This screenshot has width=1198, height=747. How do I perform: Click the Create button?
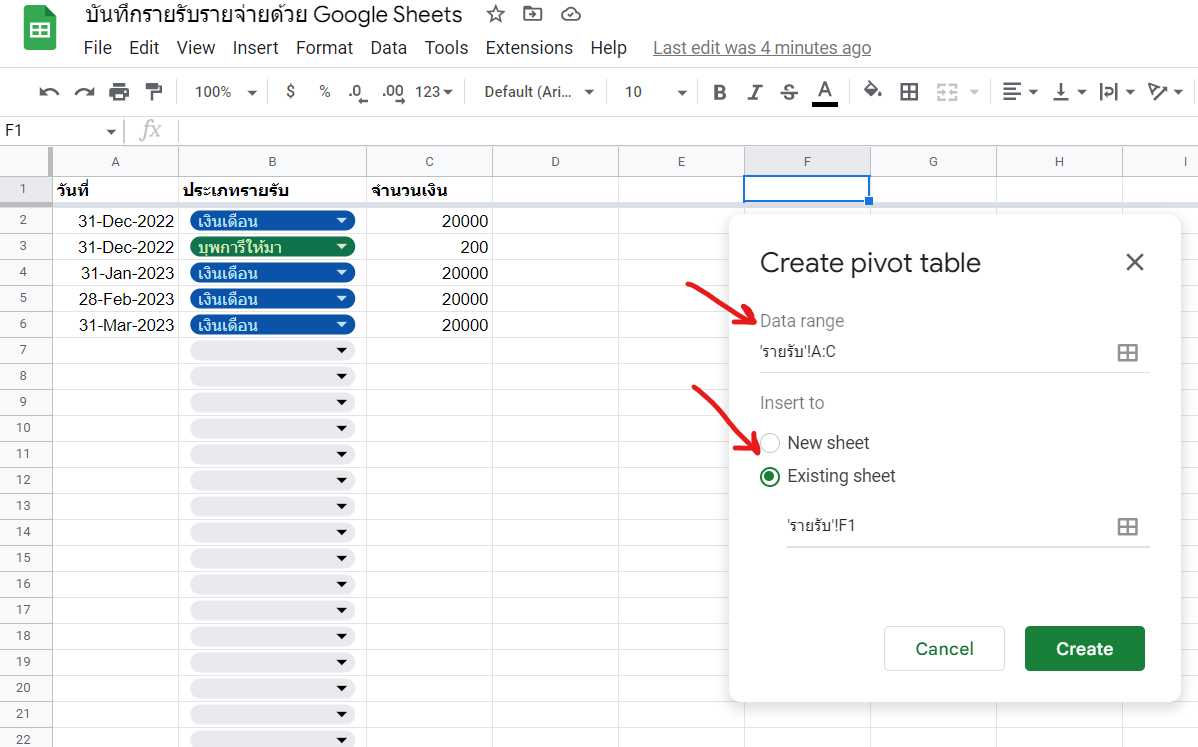click(1084, 648)
